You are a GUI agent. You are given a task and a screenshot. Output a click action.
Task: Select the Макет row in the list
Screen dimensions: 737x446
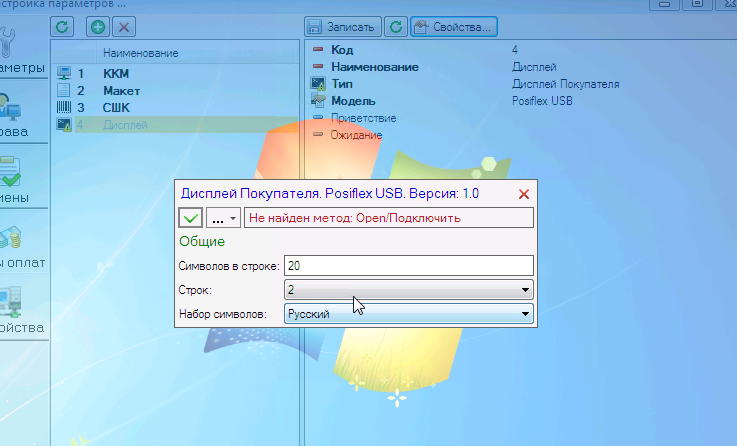click(175, 90)
